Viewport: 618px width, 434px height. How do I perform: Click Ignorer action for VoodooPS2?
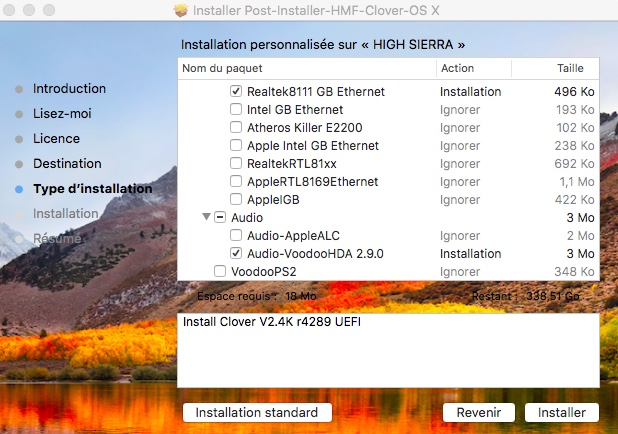tap(460, 272)
